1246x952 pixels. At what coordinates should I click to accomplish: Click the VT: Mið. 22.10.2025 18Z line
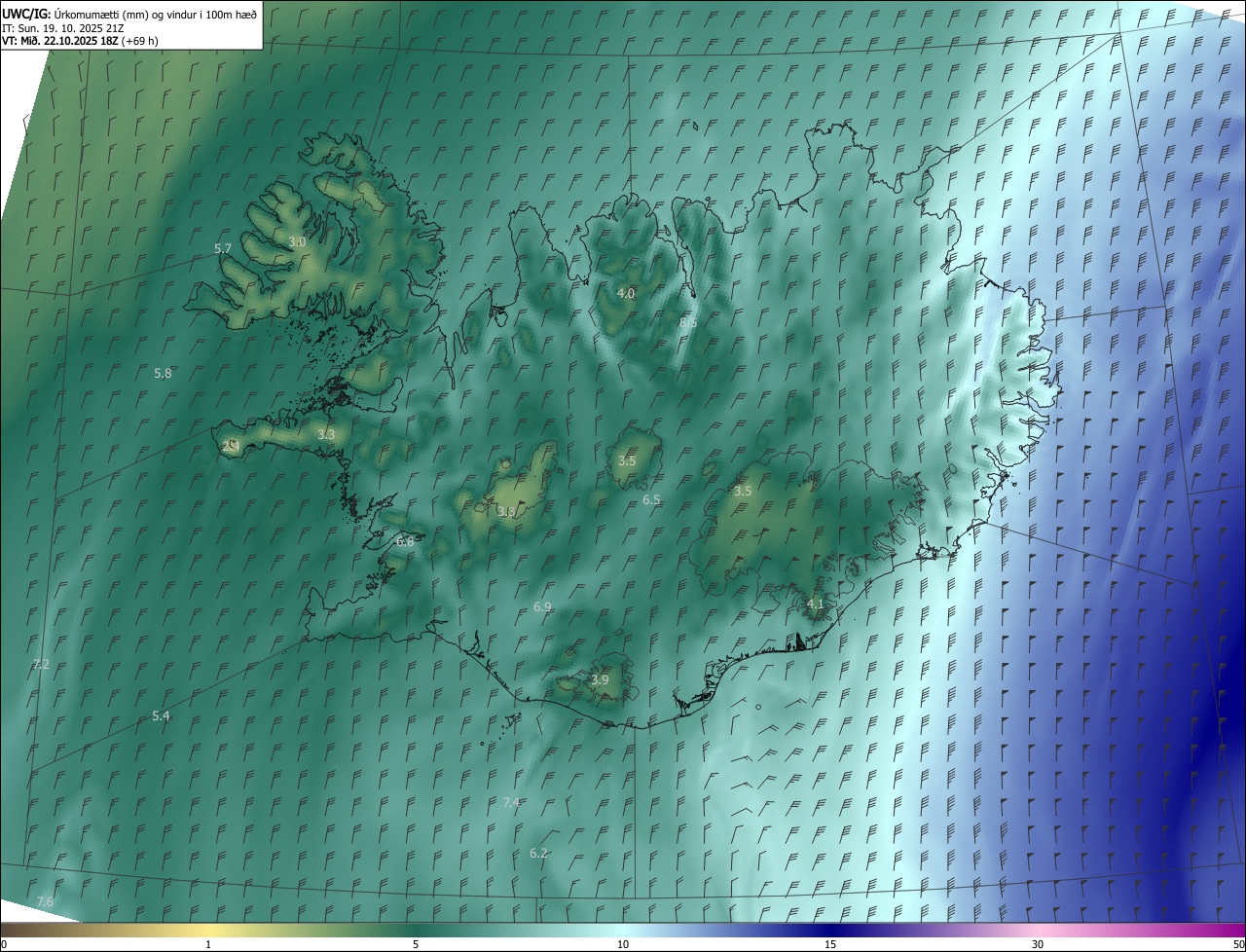(x=80, y=41)
